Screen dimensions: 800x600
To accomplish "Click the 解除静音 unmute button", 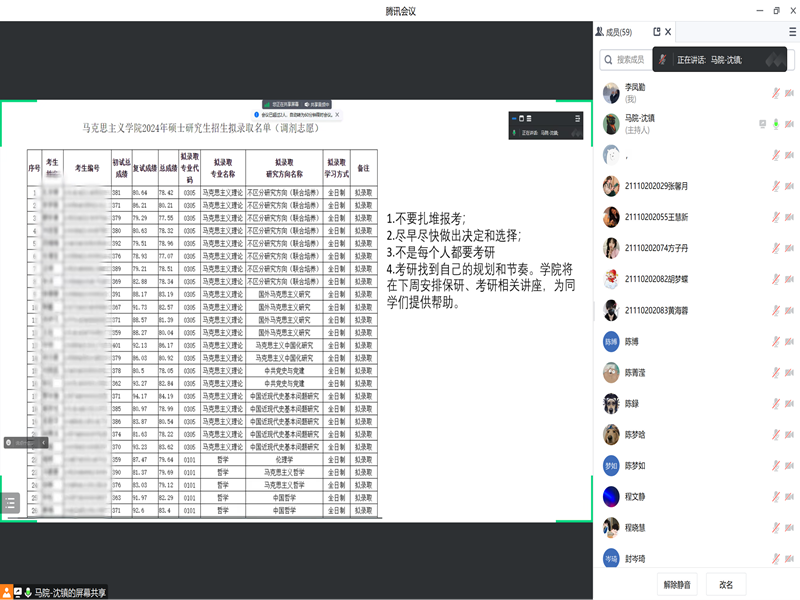I will coord(677,584).
